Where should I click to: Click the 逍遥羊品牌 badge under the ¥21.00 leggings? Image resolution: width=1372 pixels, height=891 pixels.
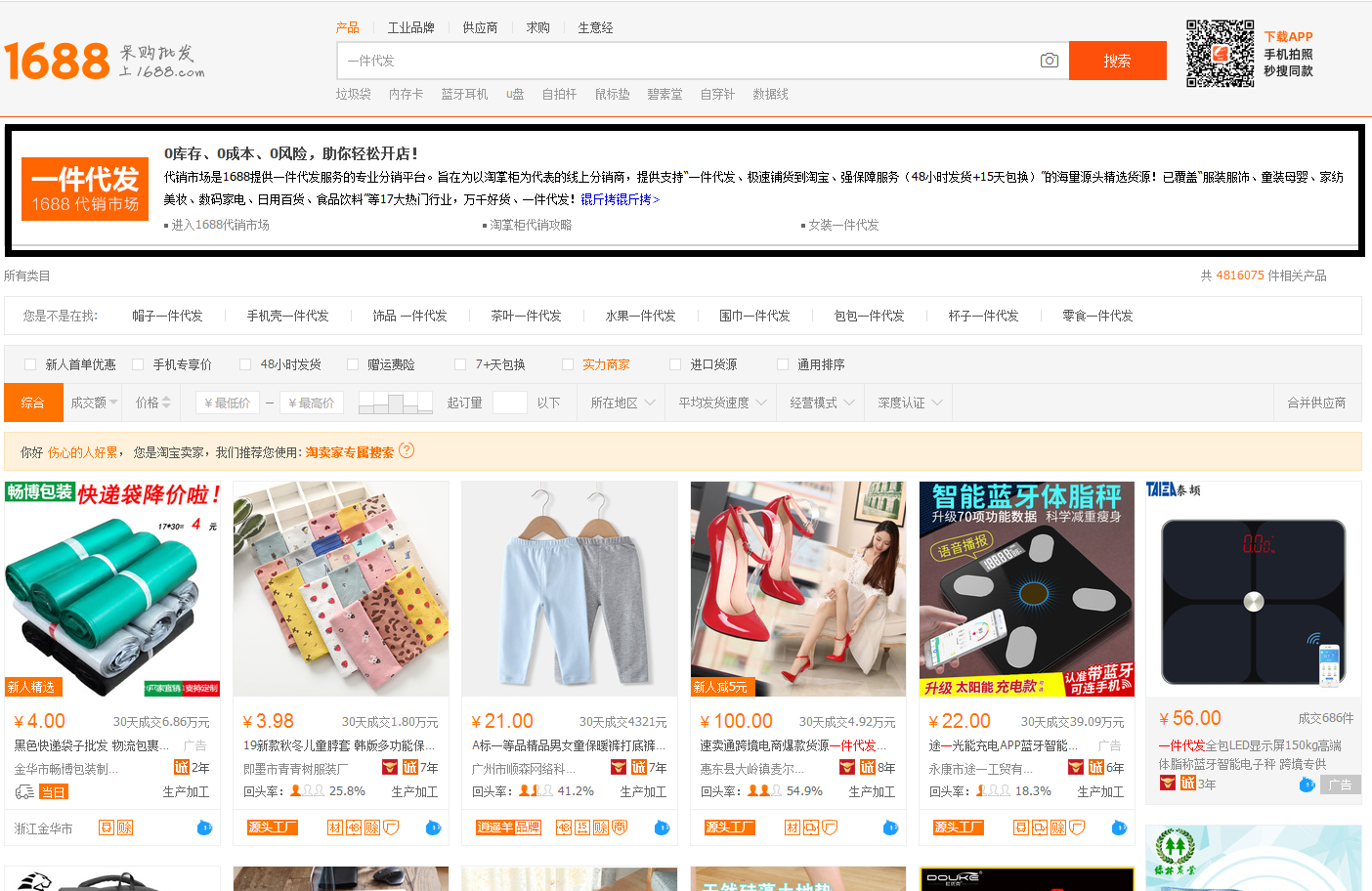click(x=508, y=827)
